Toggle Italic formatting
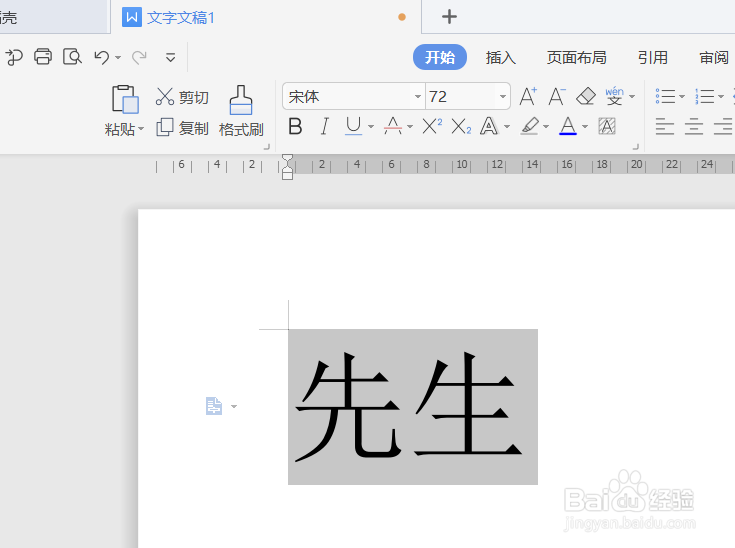 [324, 127]
